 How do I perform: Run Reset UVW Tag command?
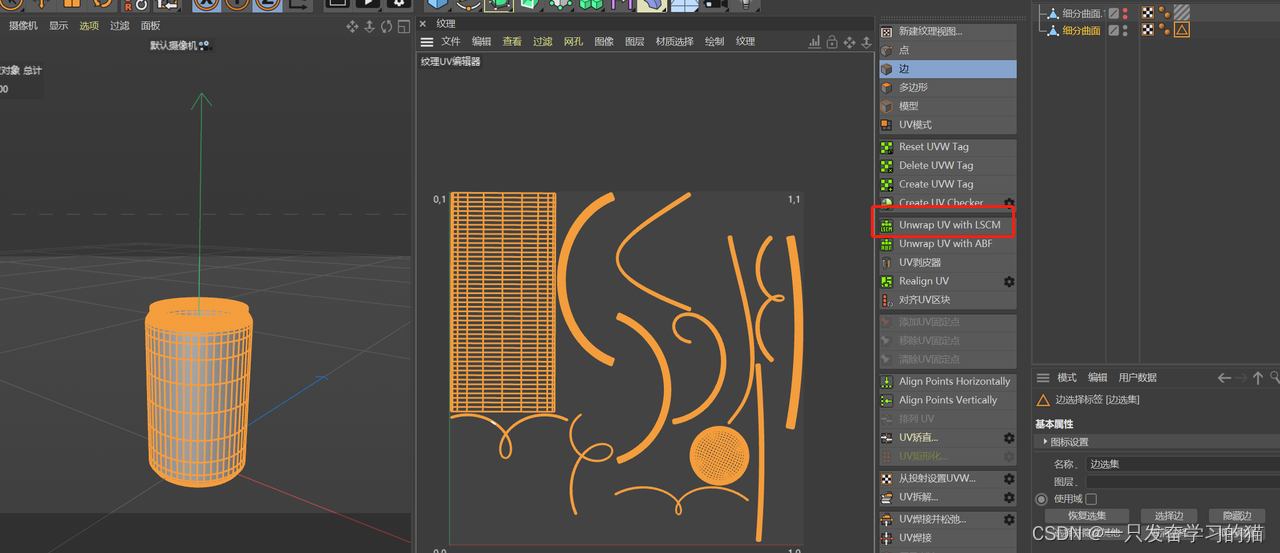pos(947,147)
